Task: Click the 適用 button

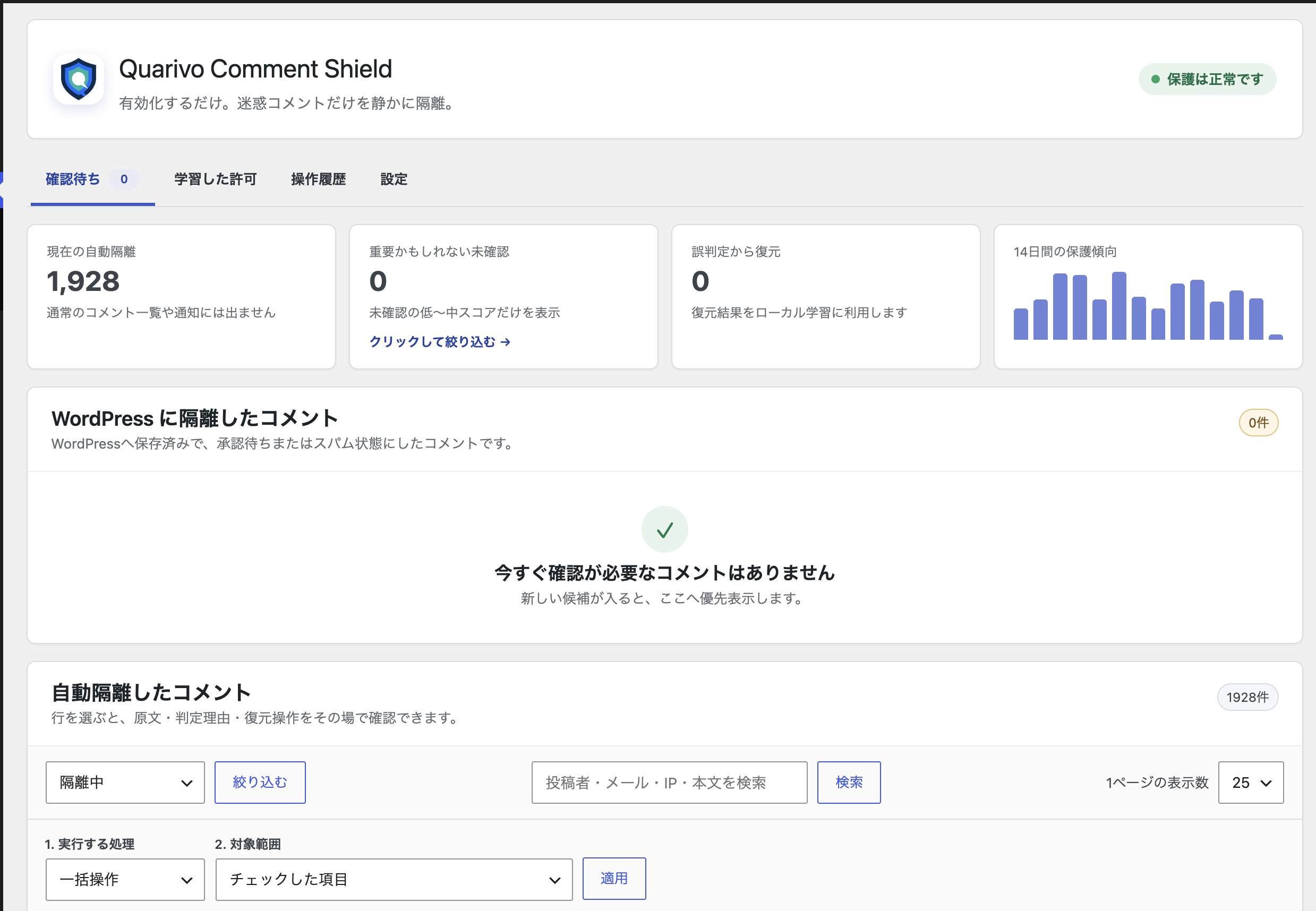Action: tap(614, 878)
